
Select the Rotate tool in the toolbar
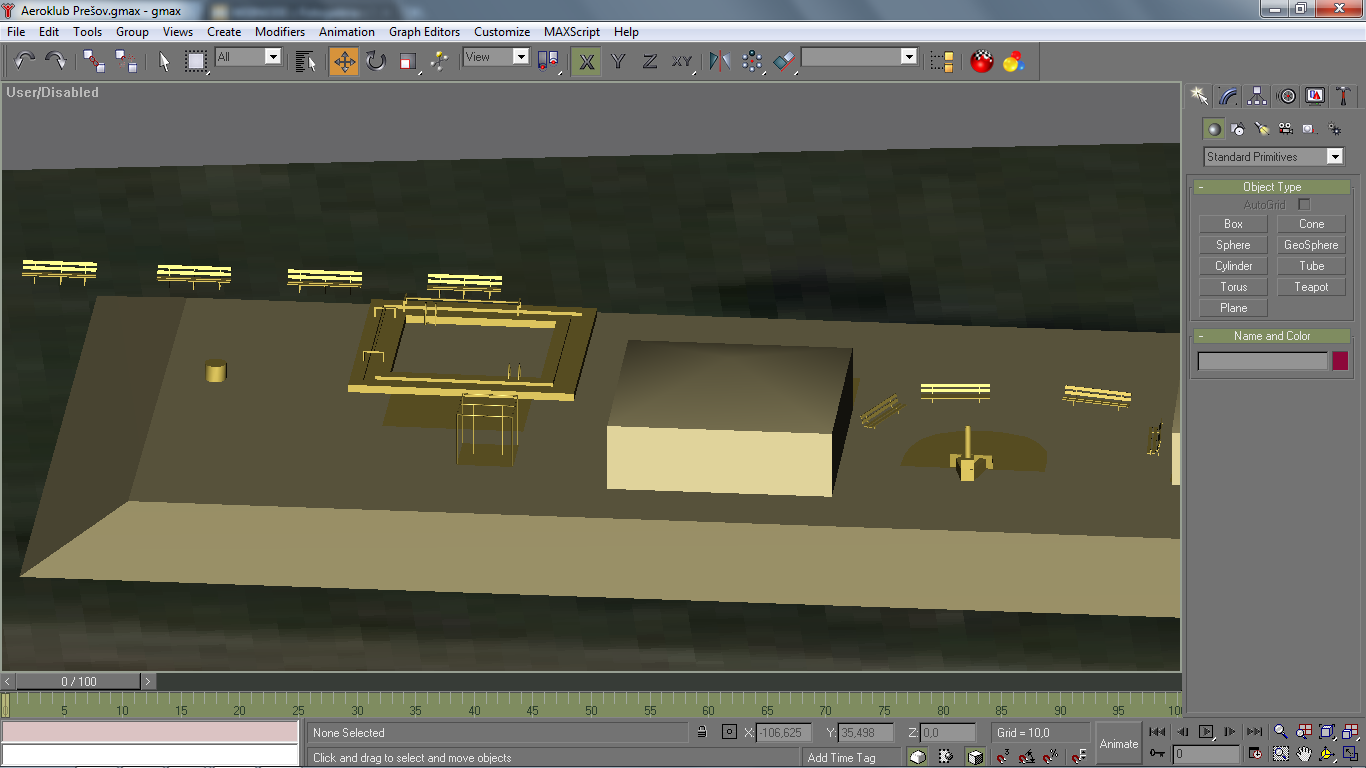coord(376,62)
